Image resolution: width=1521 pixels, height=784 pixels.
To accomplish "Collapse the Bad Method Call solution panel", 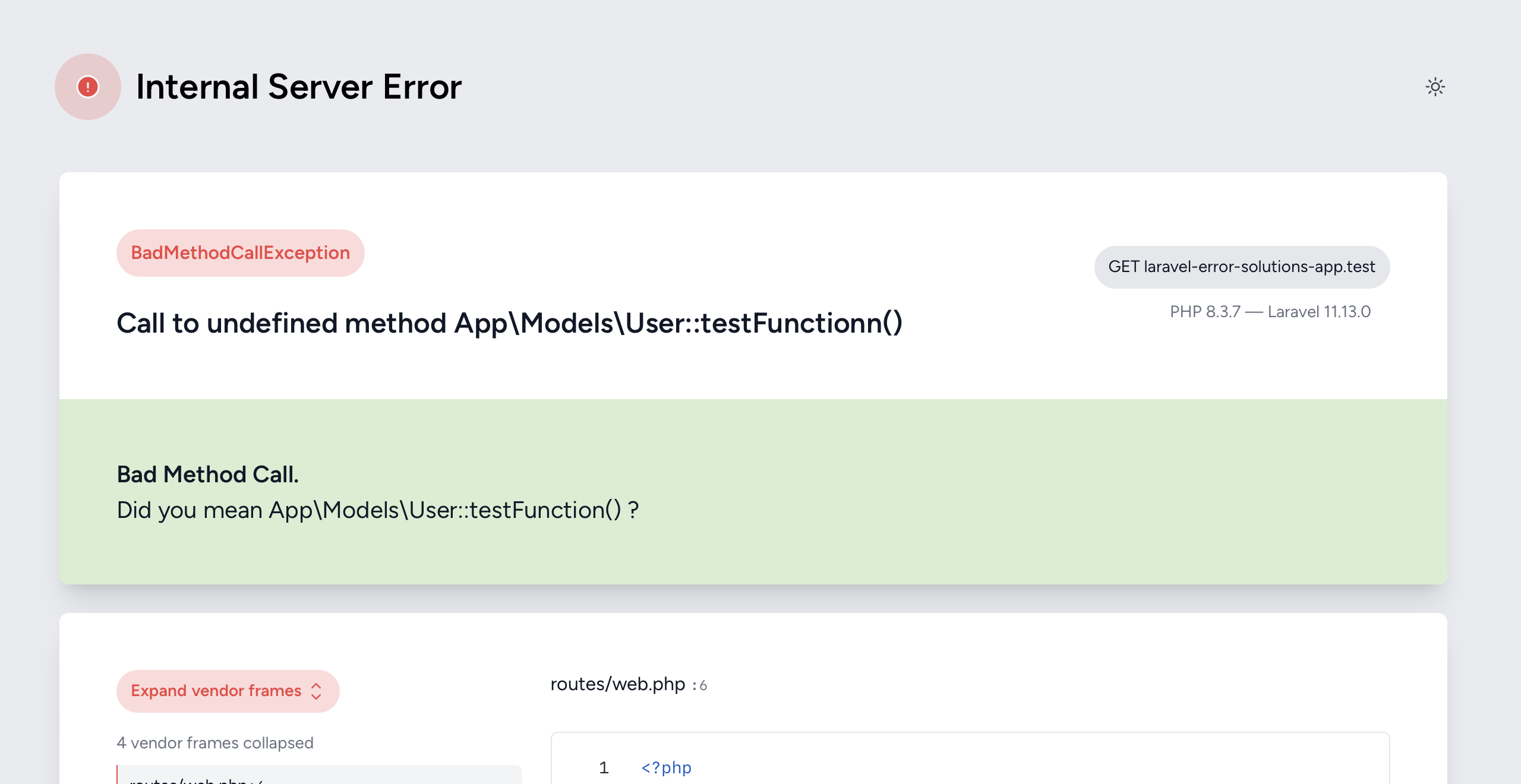I will [207, 474].
